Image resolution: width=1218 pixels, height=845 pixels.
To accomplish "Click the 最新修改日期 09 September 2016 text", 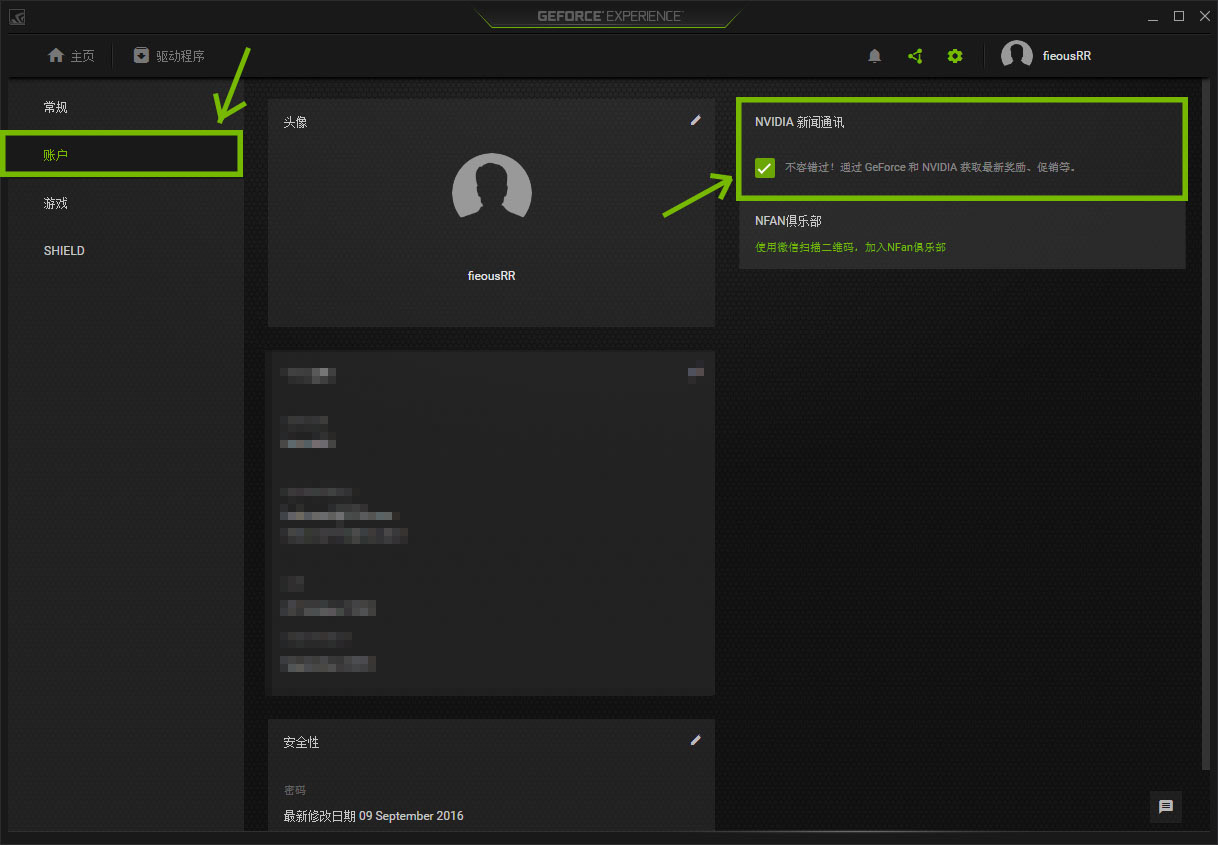I will coord(373,816).
